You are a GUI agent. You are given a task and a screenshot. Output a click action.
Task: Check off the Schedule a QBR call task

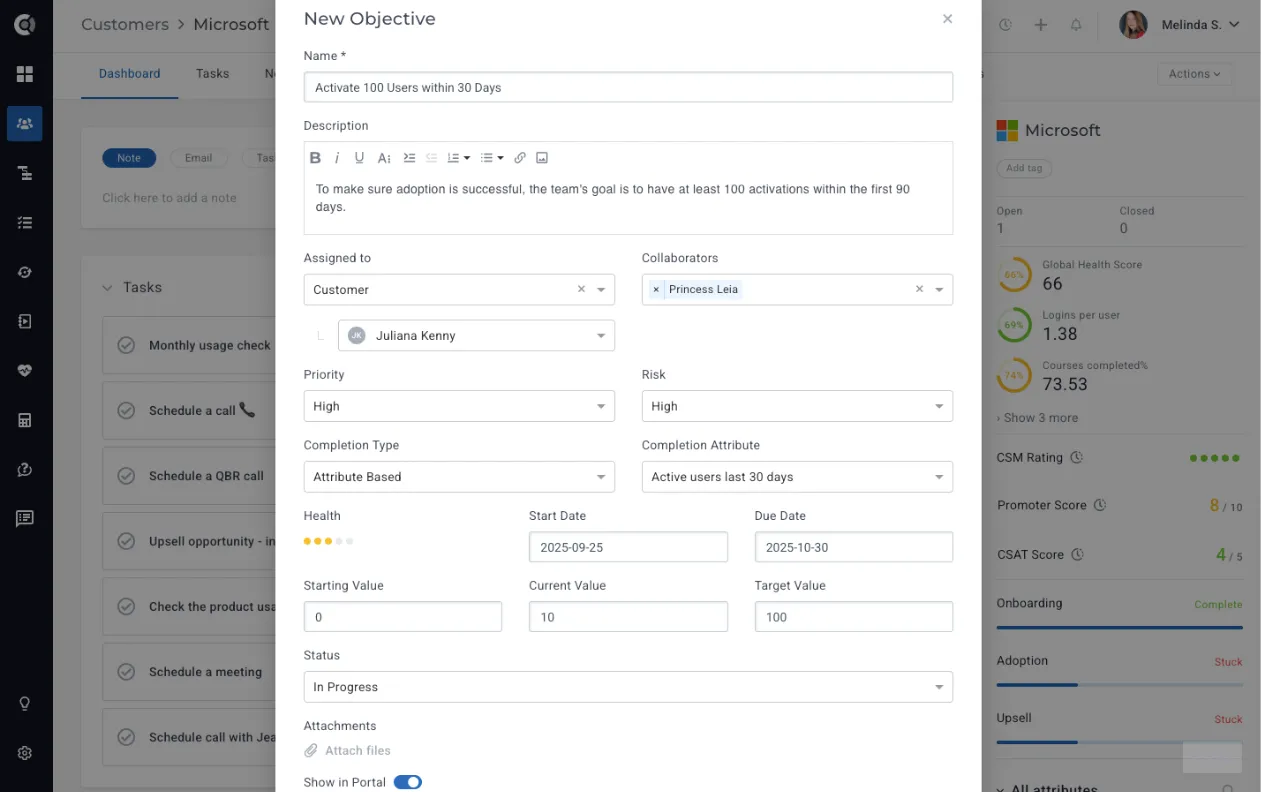point(127,476)
